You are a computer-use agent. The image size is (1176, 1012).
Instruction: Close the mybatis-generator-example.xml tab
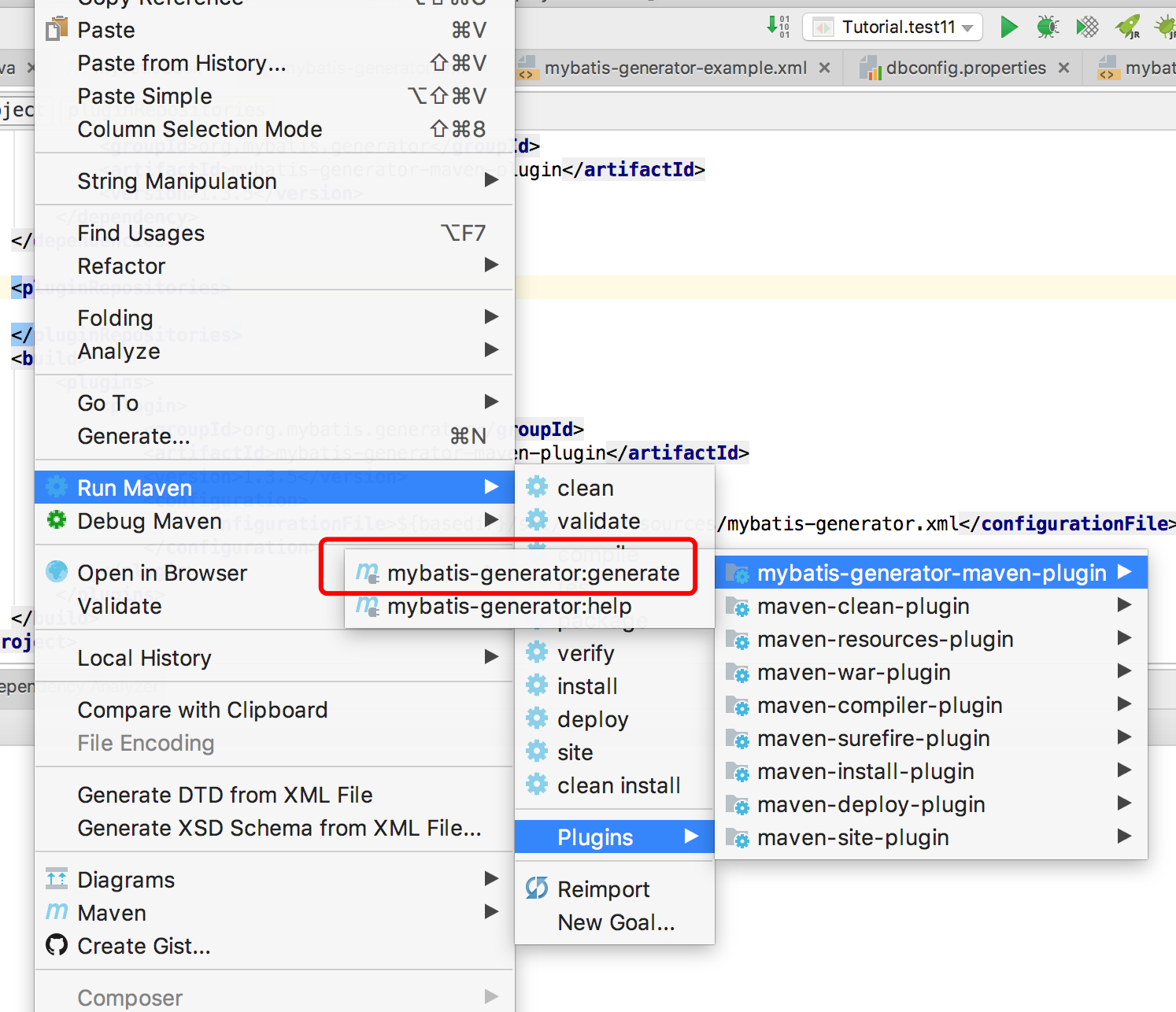[824, 68]
